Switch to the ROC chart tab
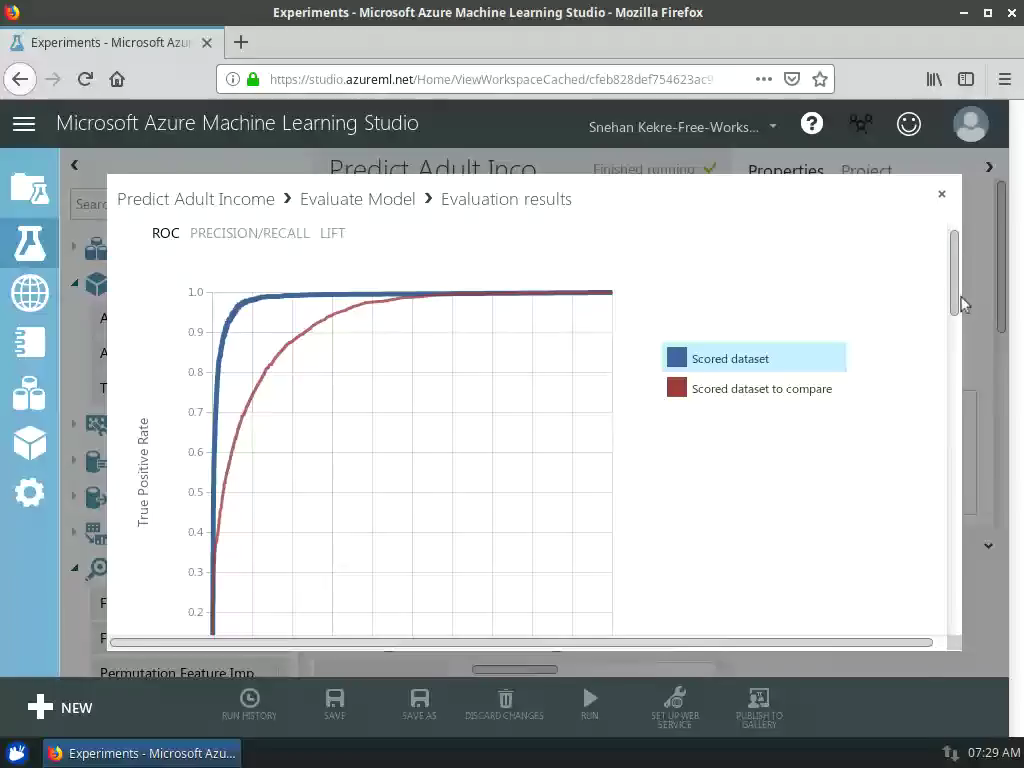The image size is (1024, 768). tap(165, 233)
